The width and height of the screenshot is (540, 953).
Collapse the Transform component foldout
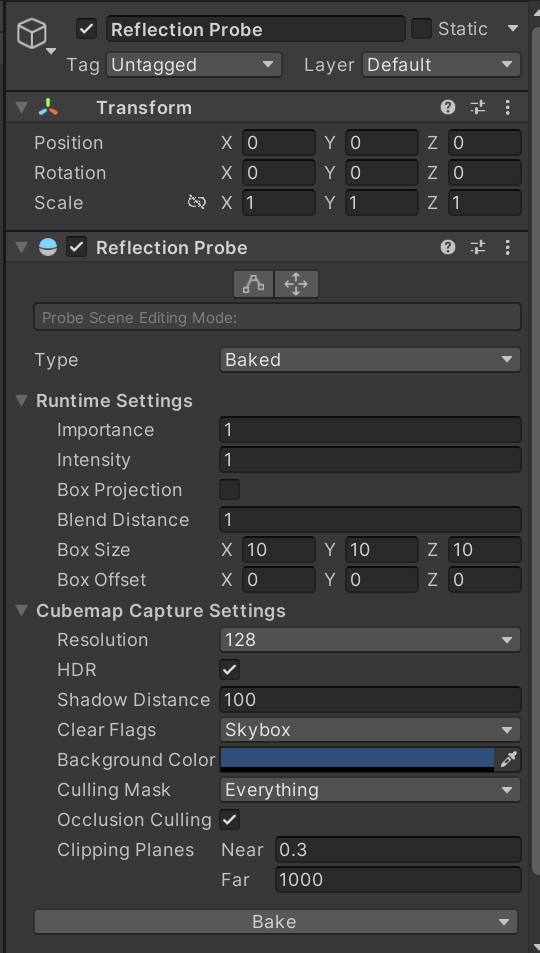pyautogui.click(x=22, y=108)
